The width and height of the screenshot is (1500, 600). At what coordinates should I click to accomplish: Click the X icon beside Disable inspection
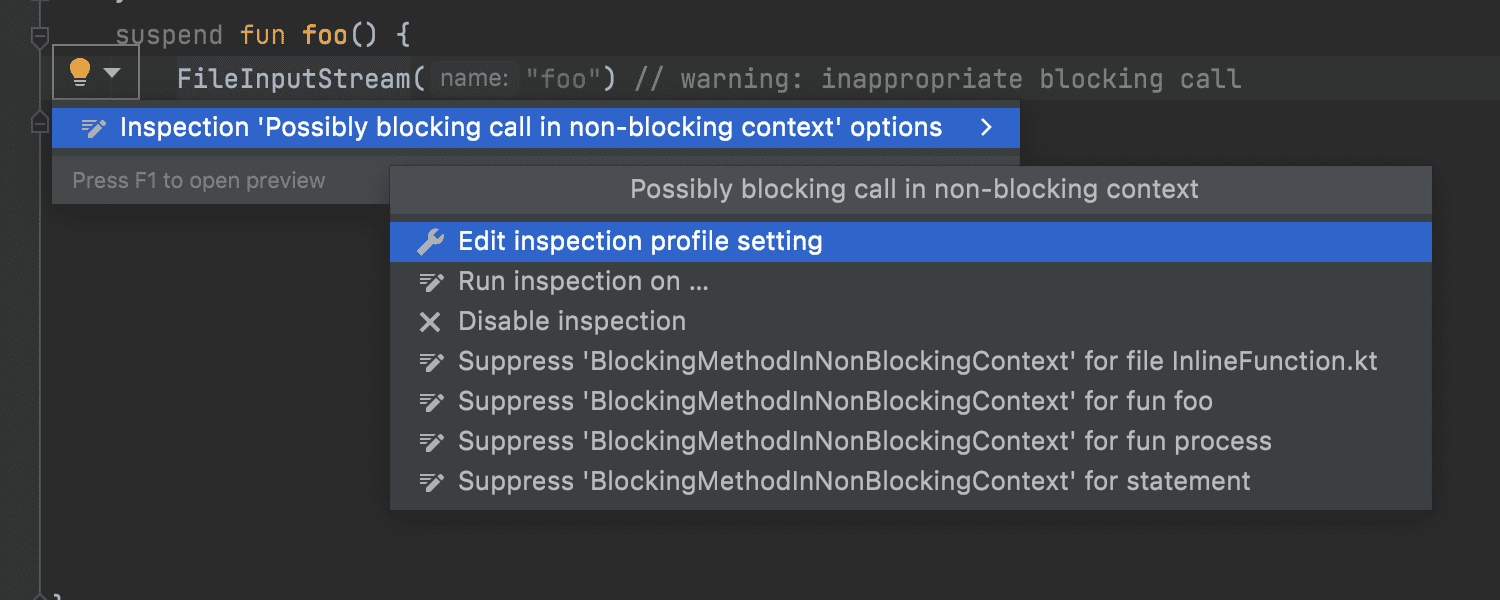coord(430,322)
